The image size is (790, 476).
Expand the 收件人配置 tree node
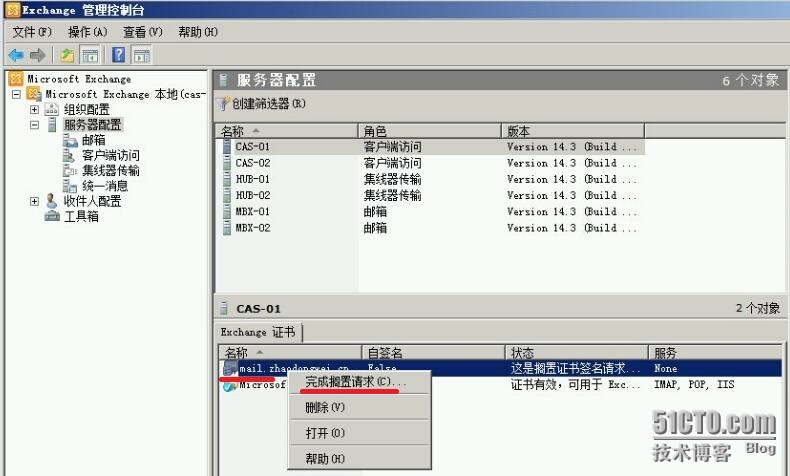pyautogui.click(x=34, y=201)
